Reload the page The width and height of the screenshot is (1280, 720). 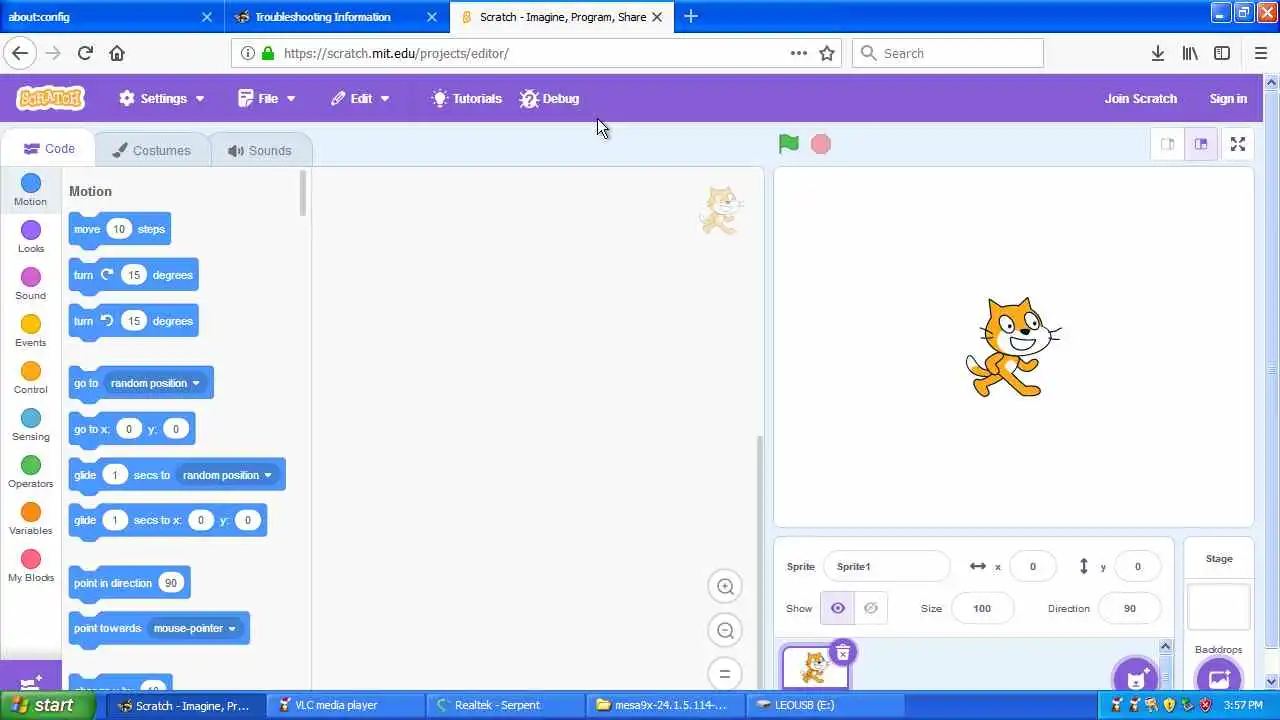pos(85,53)
